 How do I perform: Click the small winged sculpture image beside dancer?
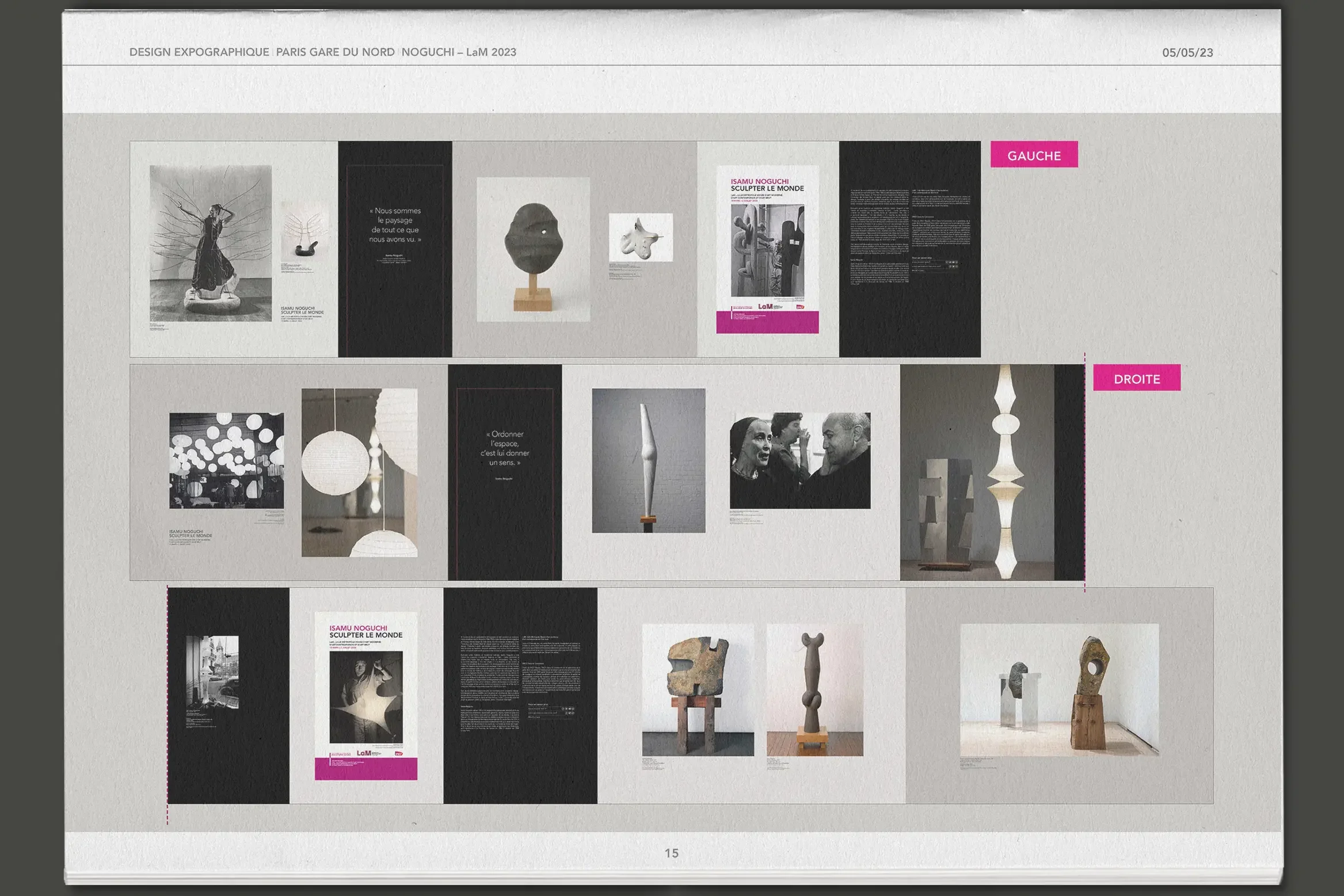tap(304, 230)
